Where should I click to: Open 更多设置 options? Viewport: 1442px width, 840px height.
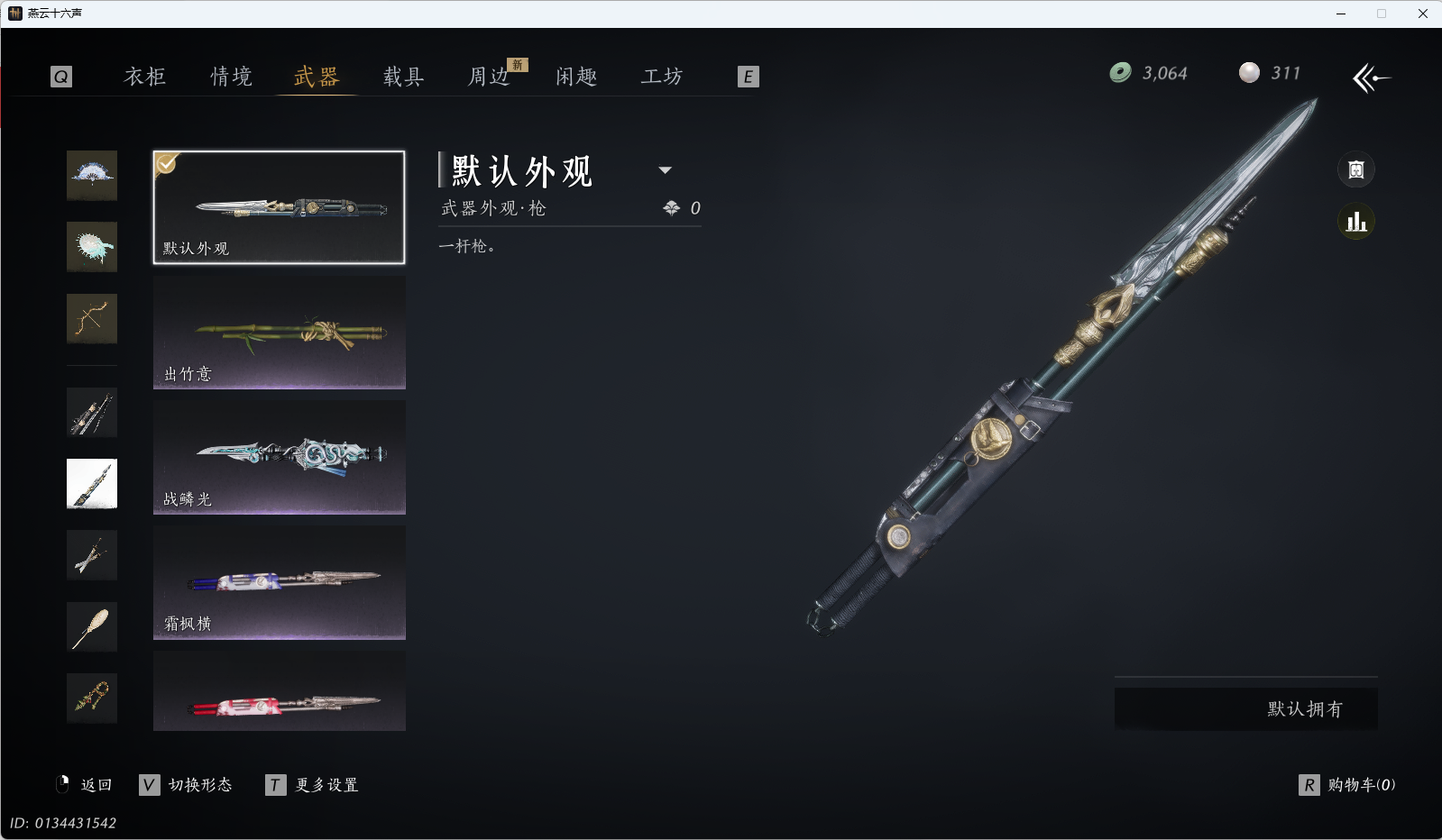(312, 785)
